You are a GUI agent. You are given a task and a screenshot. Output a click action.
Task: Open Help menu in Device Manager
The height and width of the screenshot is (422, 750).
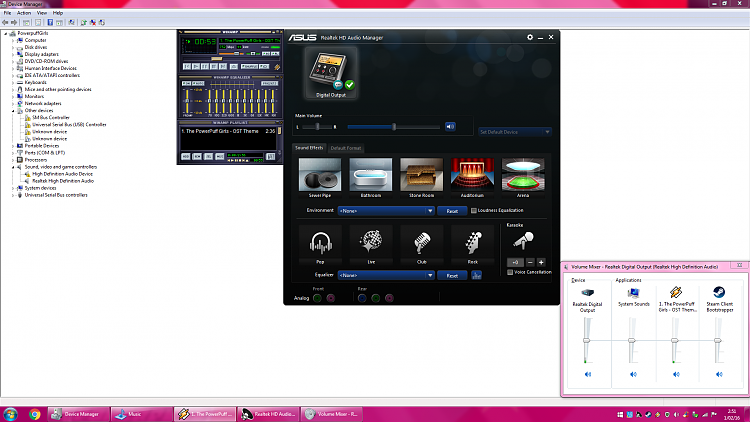[x=58, y=13]
